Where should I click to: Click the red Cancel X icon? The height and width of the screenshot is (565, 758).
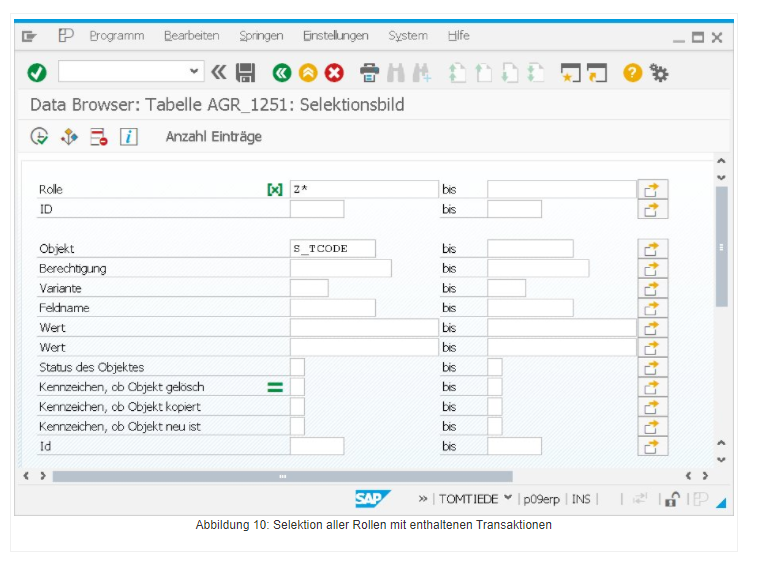334,72
